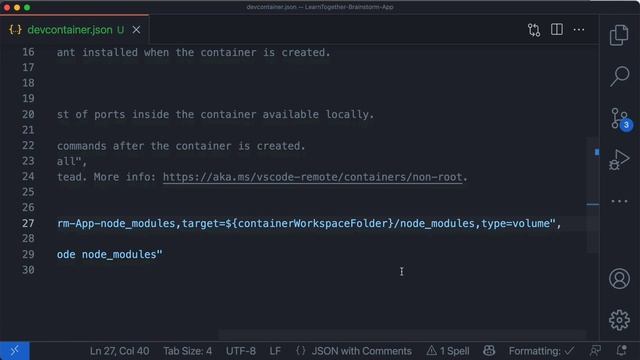Split the editor to the right
Image resolution: width=640 pixels, height=360 pixels.
point(557,29)
